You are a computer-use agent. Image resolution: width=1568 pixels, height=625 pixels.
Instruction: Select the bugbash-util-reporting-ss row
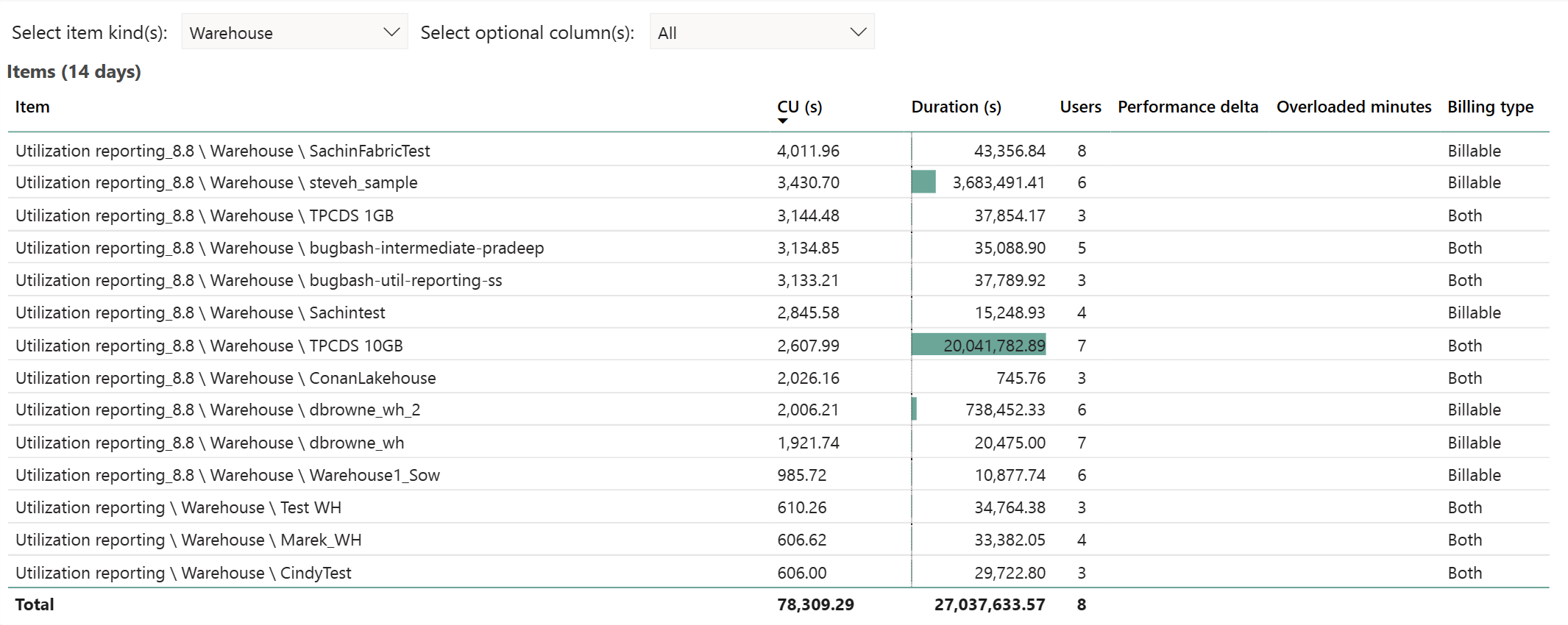(x=778, y=280)
